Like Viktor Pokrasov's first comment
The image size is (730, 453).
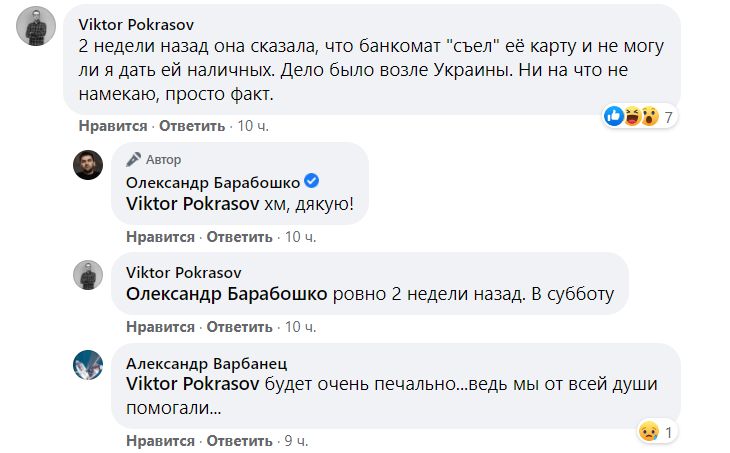[112, 127]
